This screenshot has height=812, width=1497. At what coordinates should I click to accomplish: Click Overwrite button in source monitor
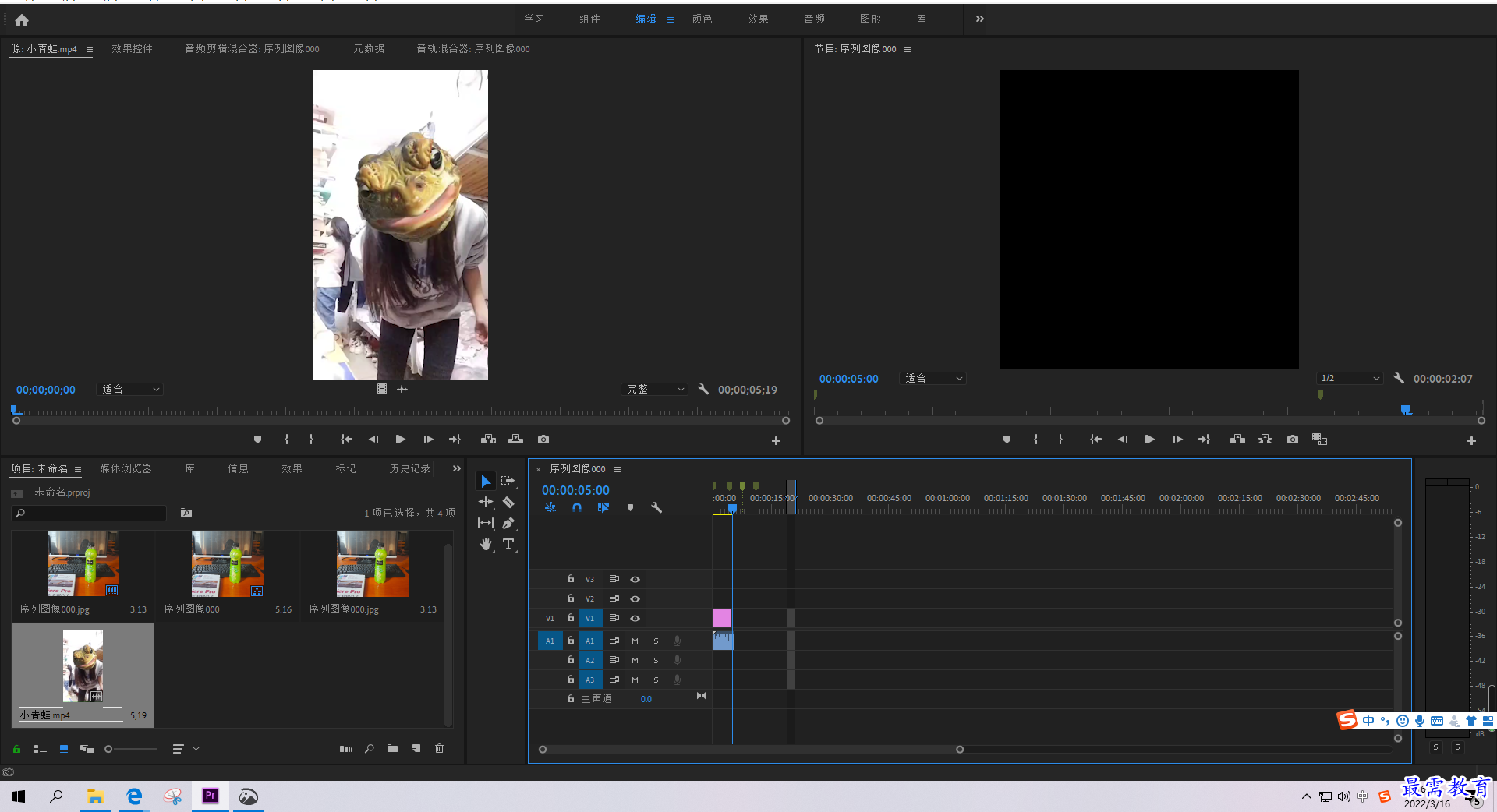point(515,440)
